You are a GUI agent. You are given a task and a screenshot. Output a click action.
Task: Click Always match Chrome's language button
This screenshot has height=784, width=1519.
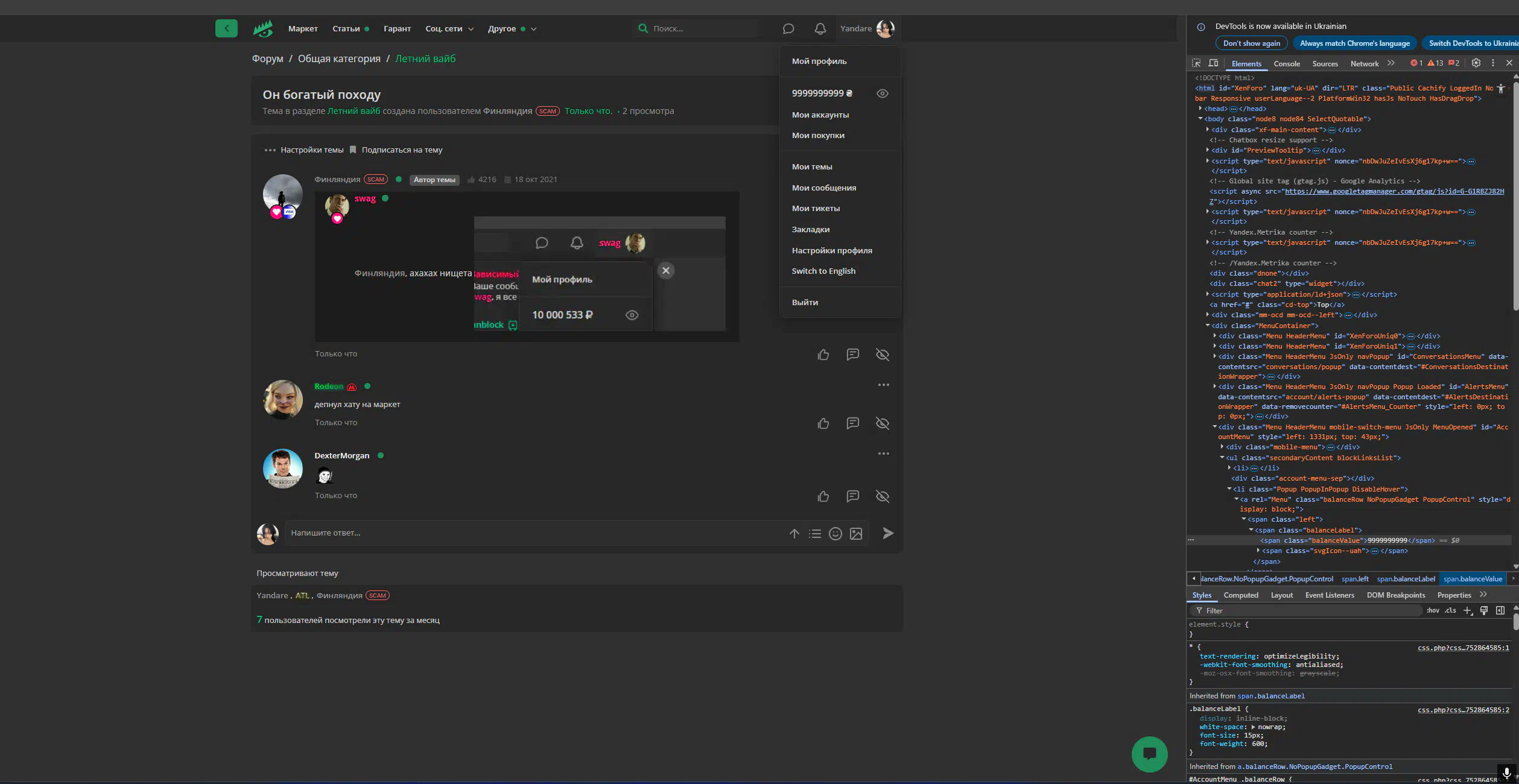[1355, 43]
